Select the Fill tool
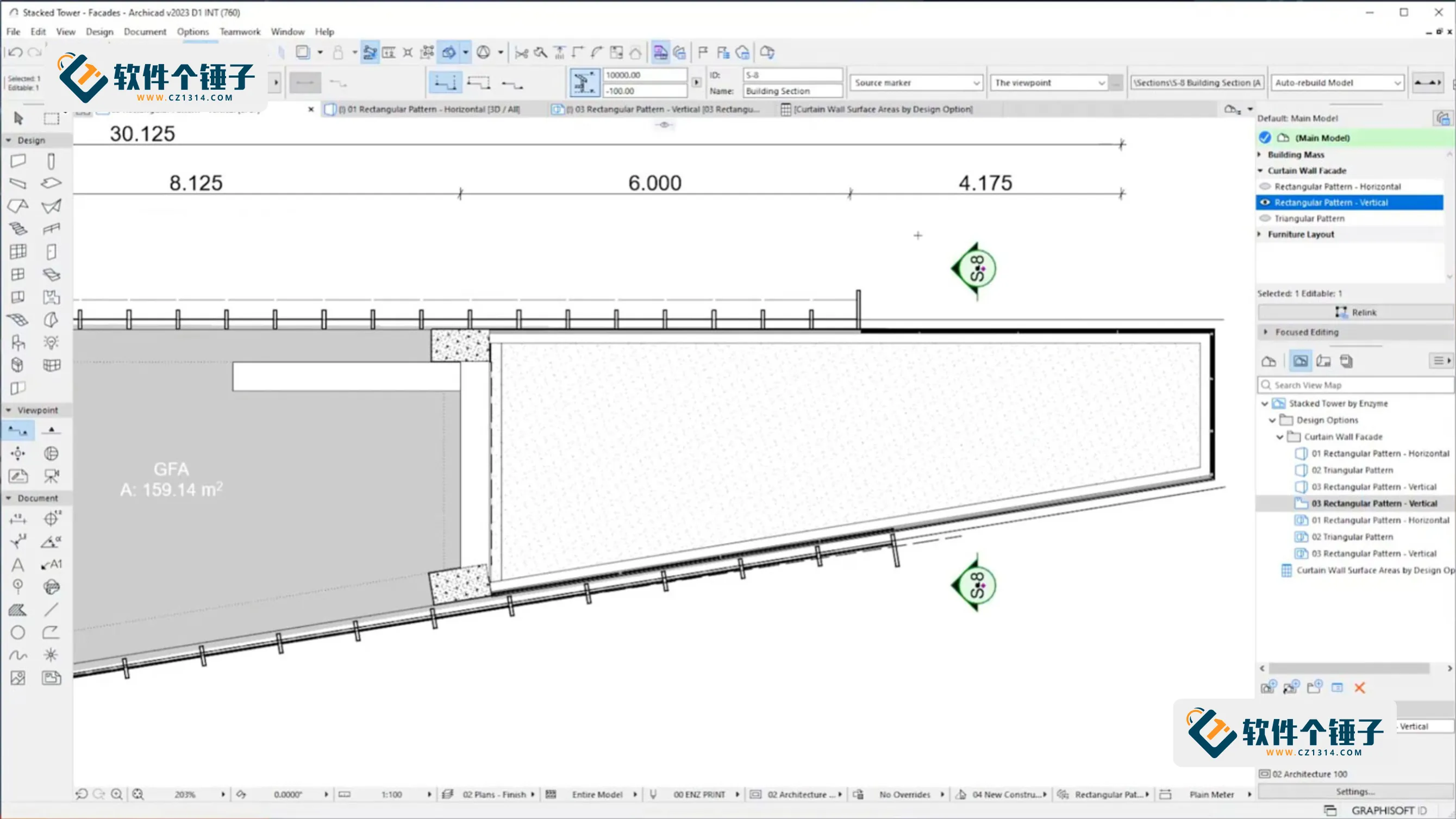 click(18, 610)
